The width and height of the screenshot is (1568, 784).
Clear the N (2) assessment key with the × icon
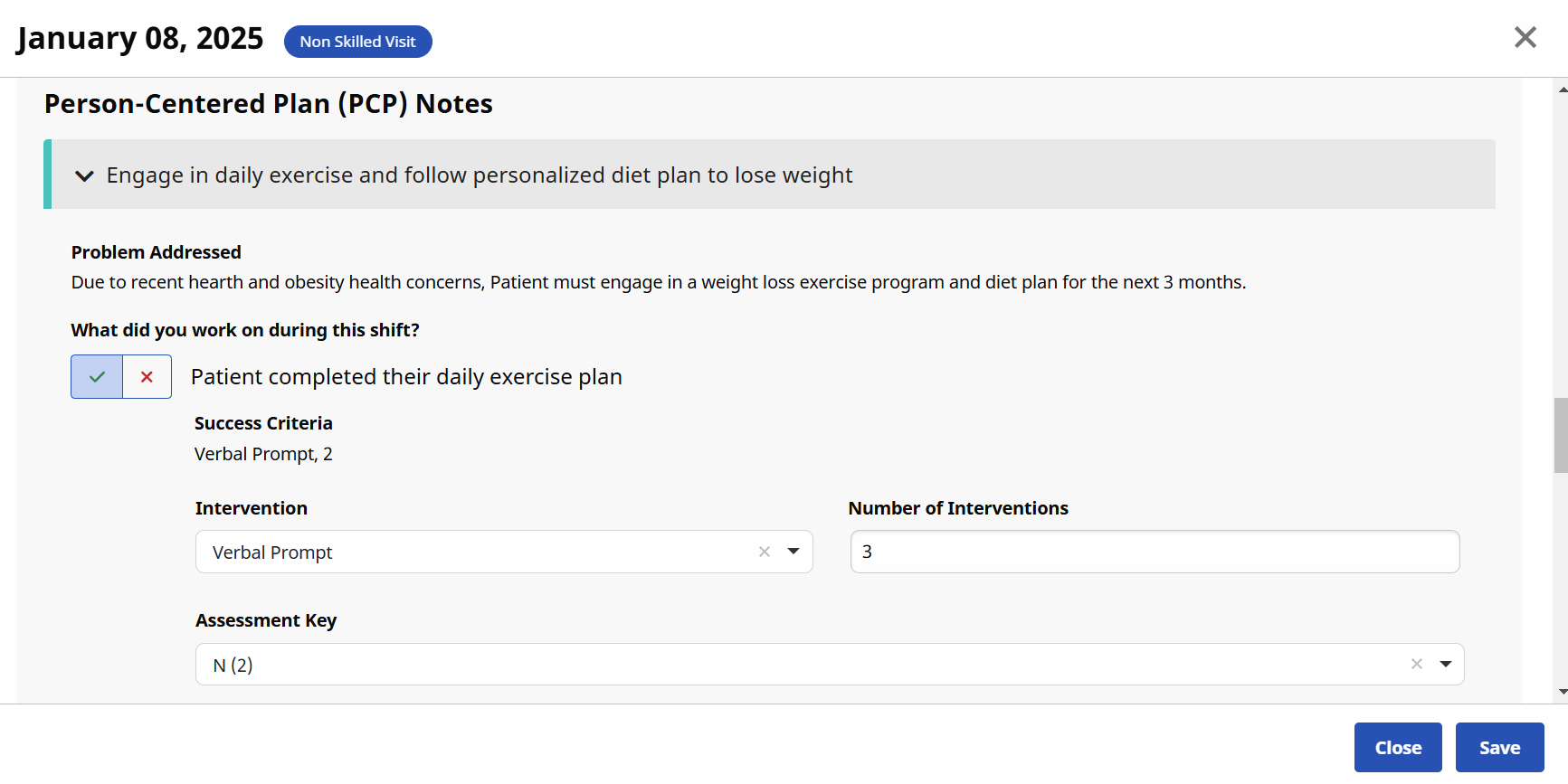1416,664
